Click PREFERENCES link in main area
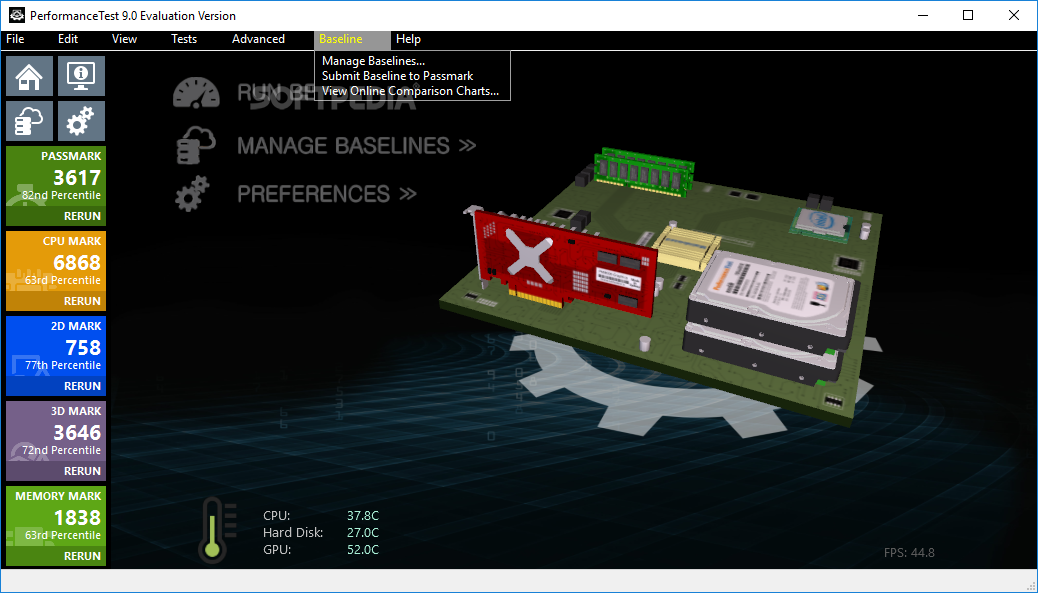The height and width of the screenshot is (593, 1038). (x=327, y=194)
